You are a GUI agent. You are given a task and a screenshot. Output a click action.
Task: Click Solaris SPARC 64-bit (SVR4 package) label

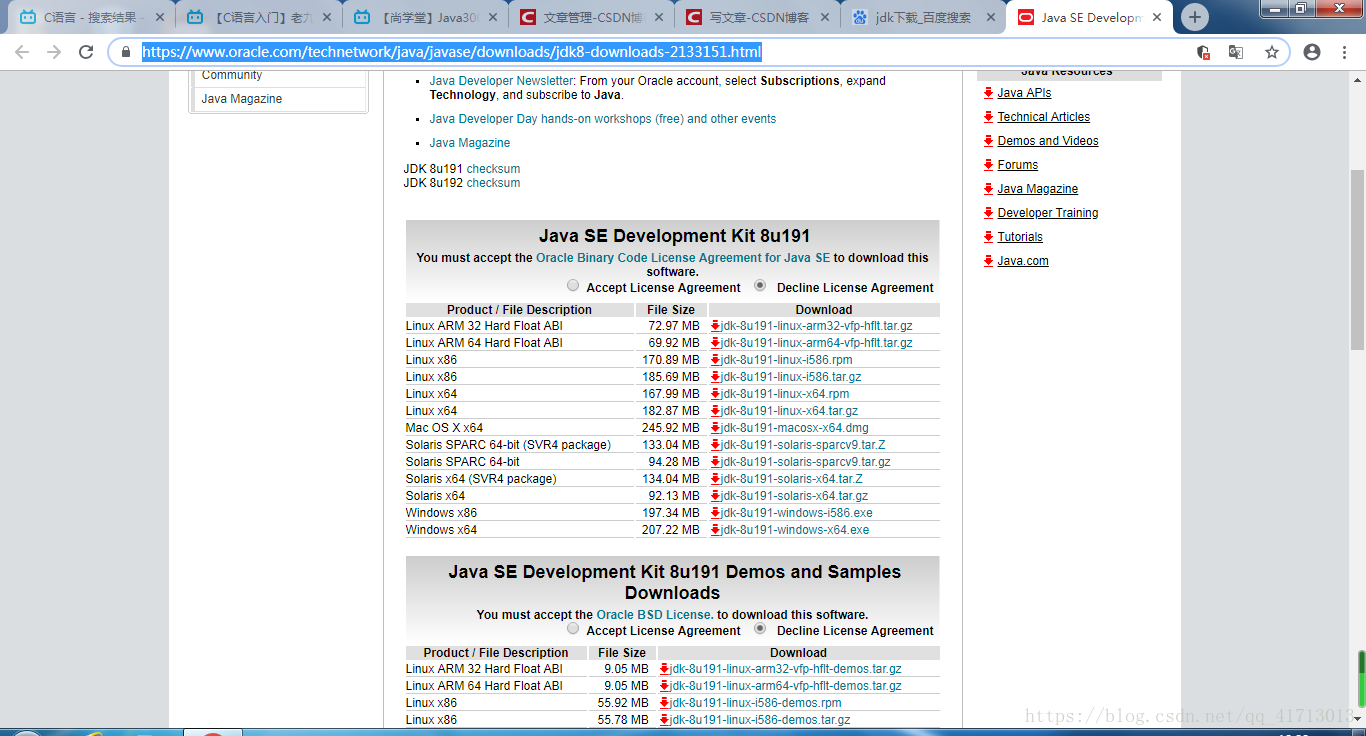pyautogui.click(x=508, y=445)
